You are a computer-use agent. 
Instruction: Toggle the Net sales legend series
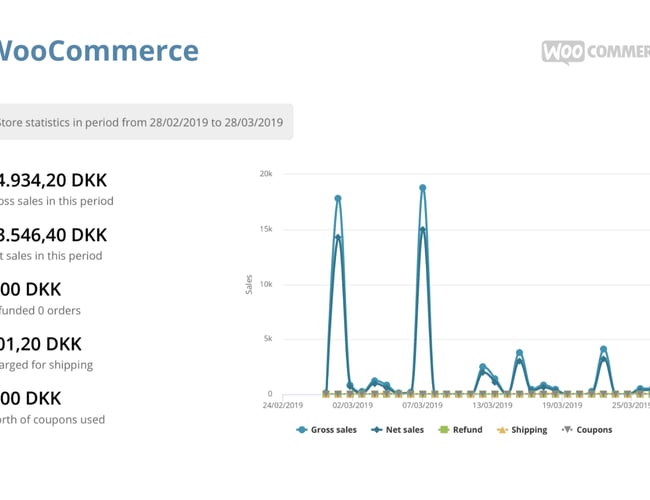pos(397,430)
